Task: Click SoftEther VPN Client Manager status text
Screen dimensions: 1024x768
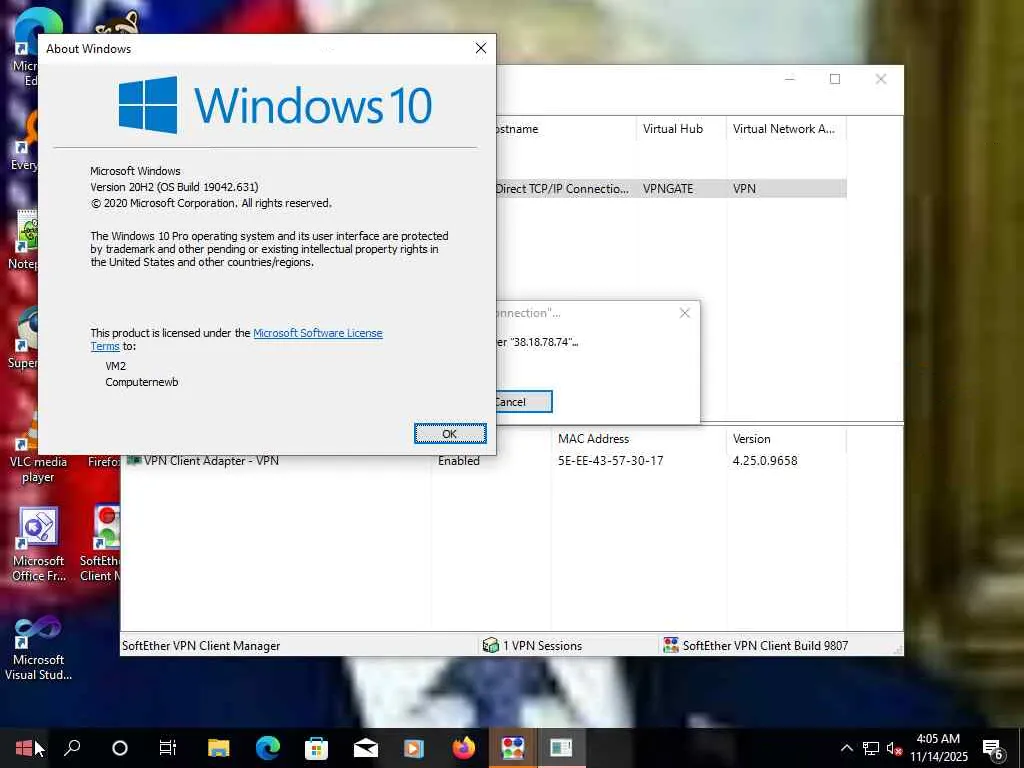Action: coord(201,645)
